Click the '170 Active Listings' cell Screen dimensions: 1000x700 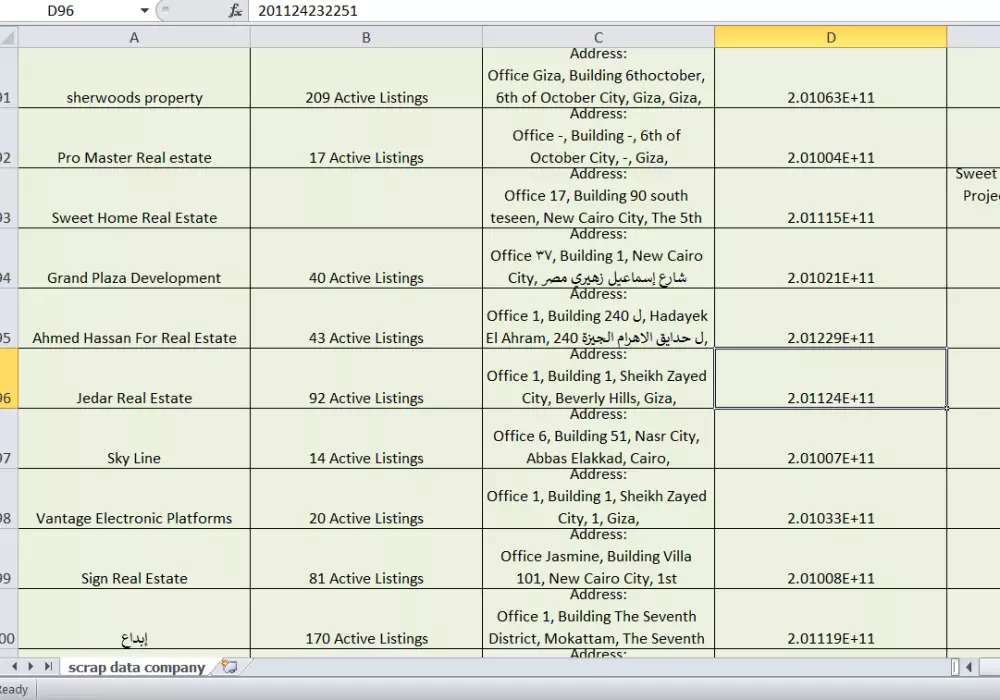coord(366,619)
